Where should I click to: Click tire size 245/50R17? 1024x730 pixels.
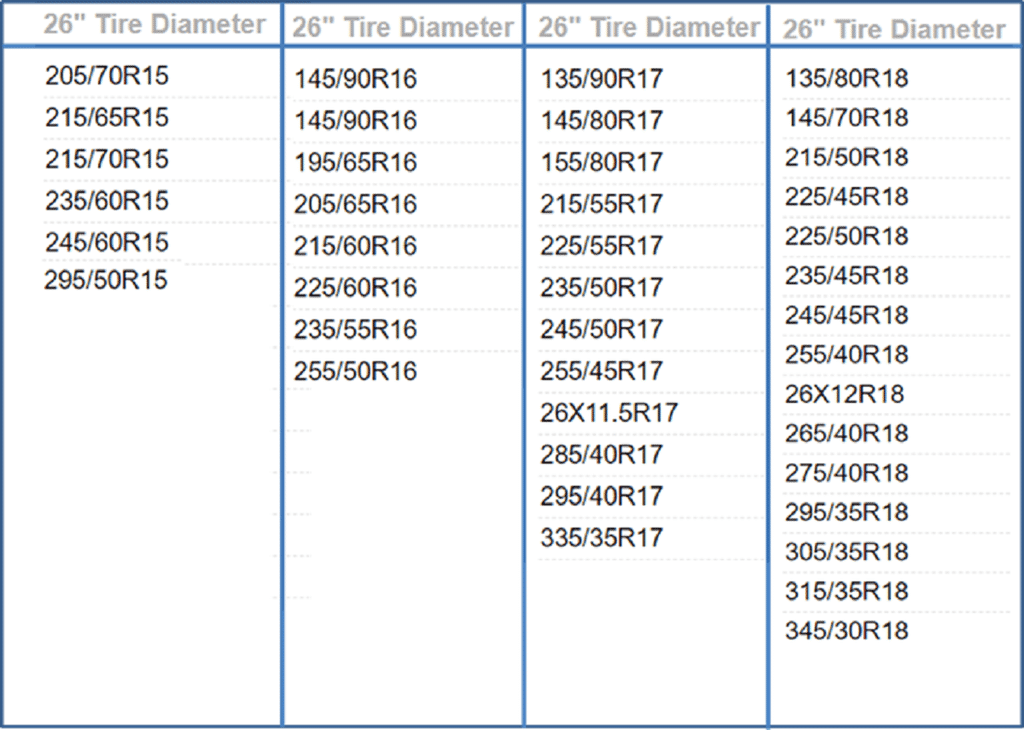click(602, 329)
